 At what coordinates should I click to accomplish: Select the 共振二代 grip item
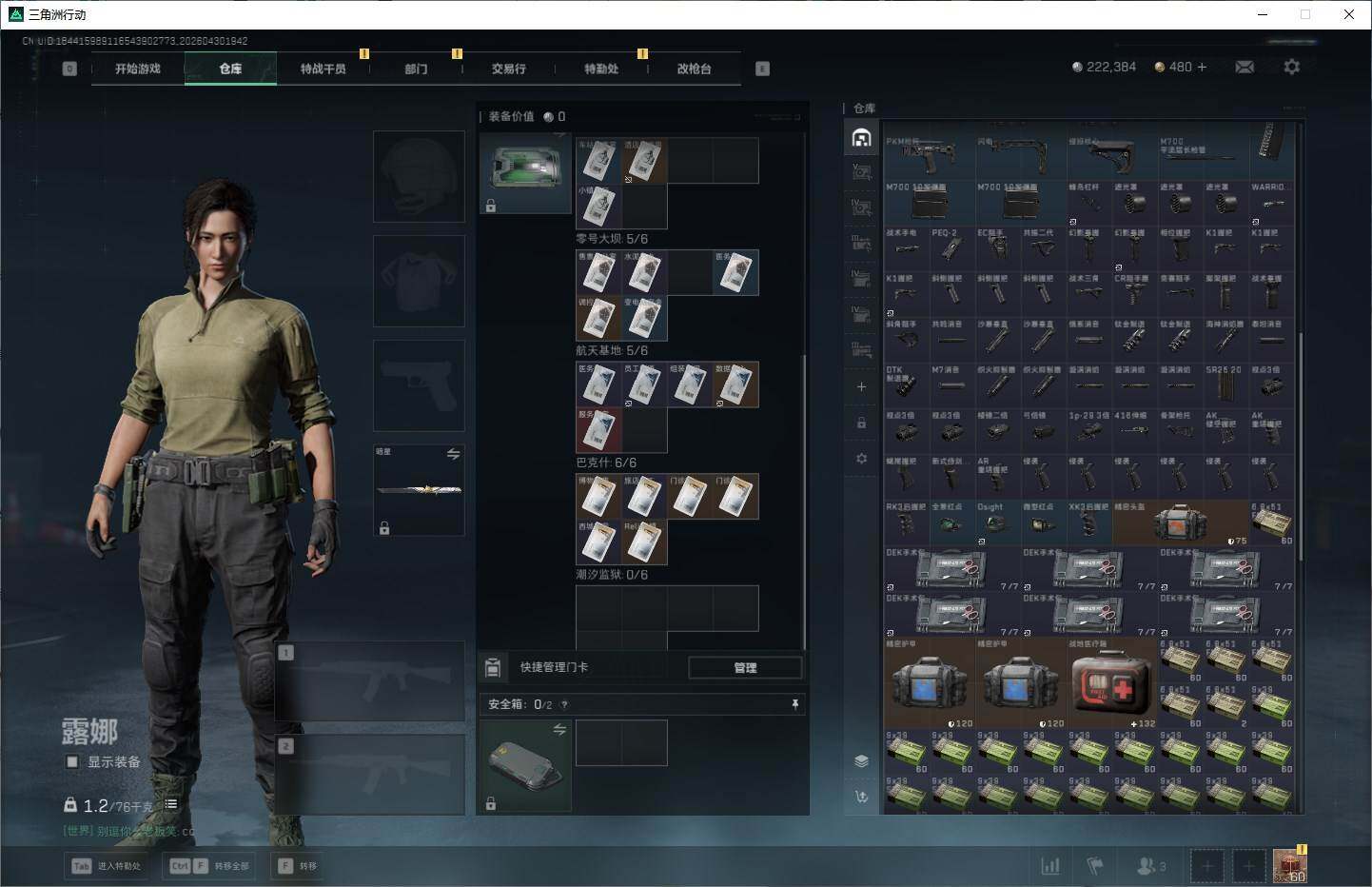(1044, 248)
